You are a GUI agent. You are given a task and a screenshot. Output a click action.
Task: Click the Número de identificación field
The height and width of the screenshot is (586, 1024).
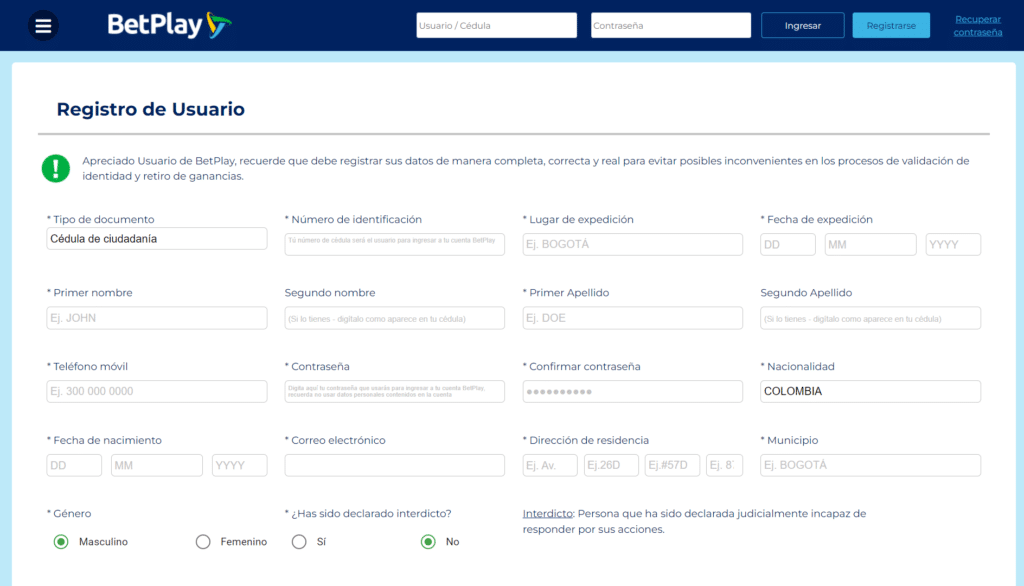pos(394,245)
